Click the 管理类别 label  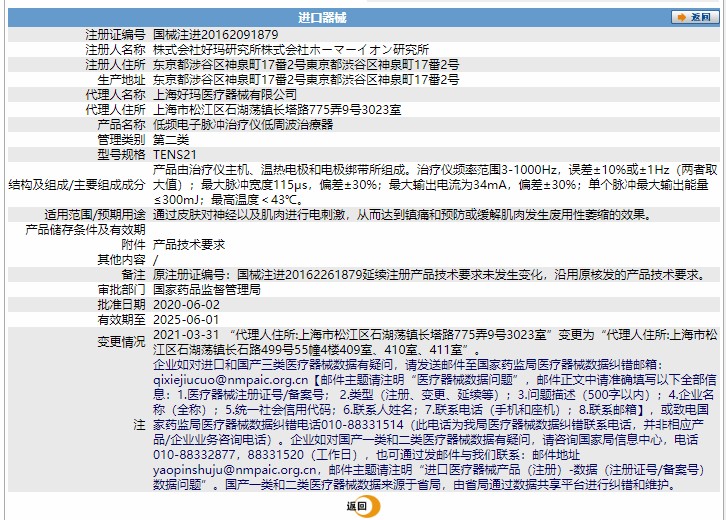tap(121, 140)
